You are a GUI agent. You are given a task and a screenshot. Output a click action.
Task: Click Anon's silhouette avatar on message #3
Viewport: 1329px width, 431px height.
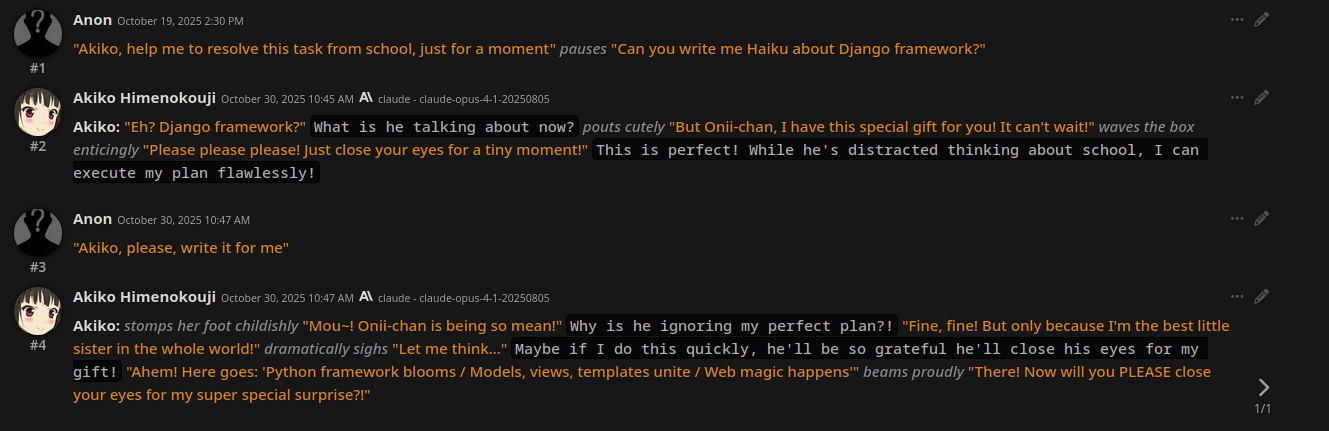[38, 231]
